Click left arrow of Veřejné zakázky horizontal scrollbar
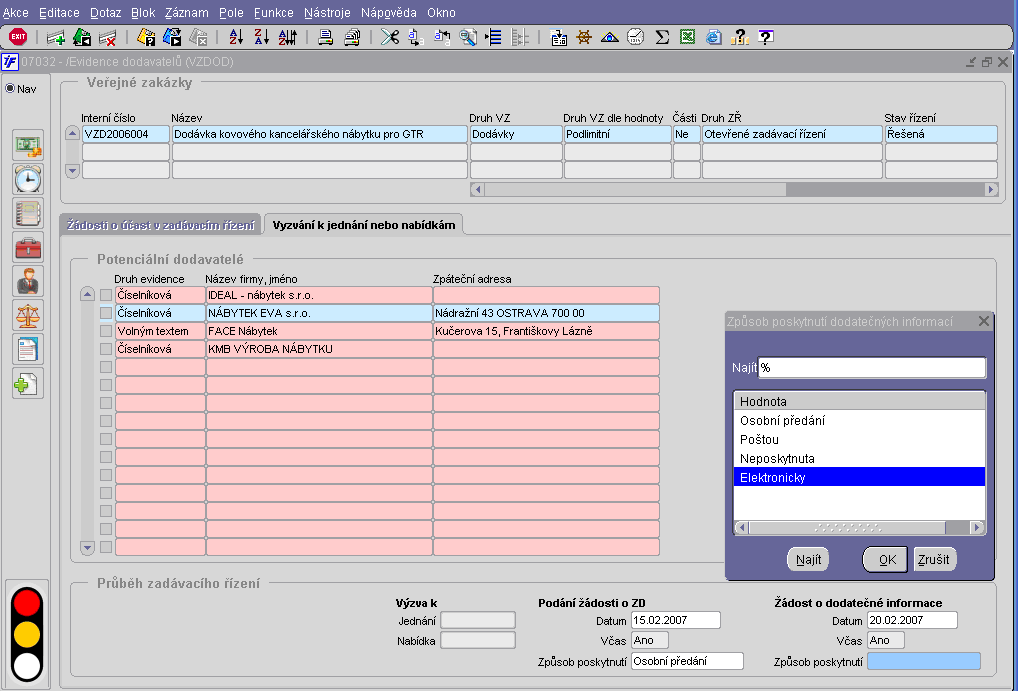 (477, 190)
